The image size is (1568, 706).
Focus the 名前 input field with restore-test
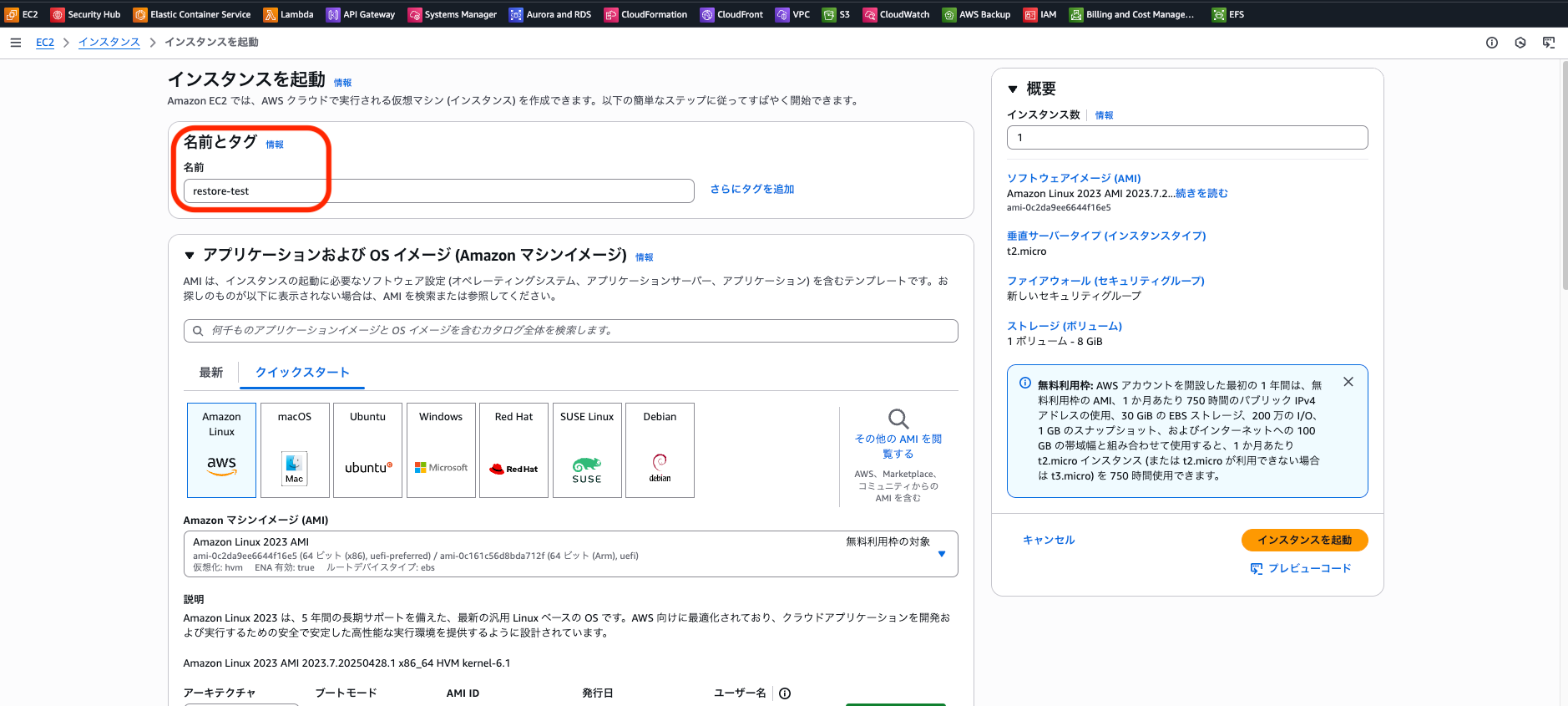[x=439, y=191]
